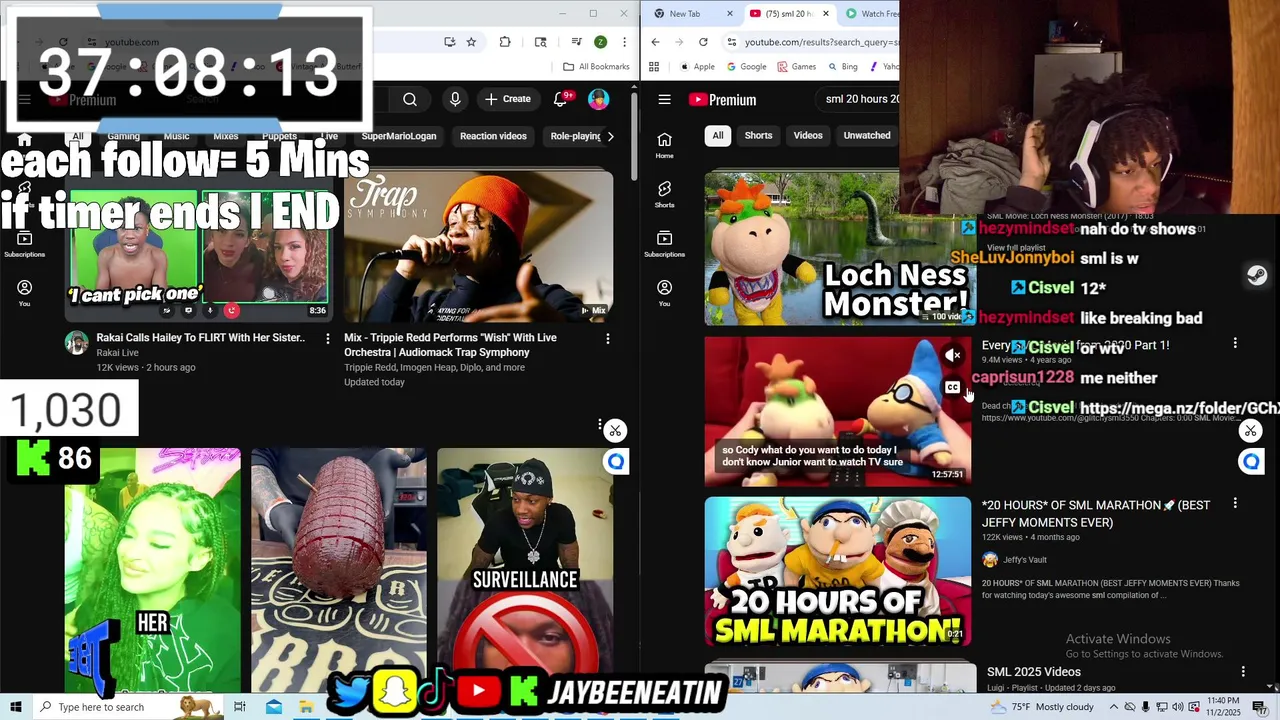Open Jeffy's Vault channel link
Screen dimensions: 1280x720
click(1025, 560)
